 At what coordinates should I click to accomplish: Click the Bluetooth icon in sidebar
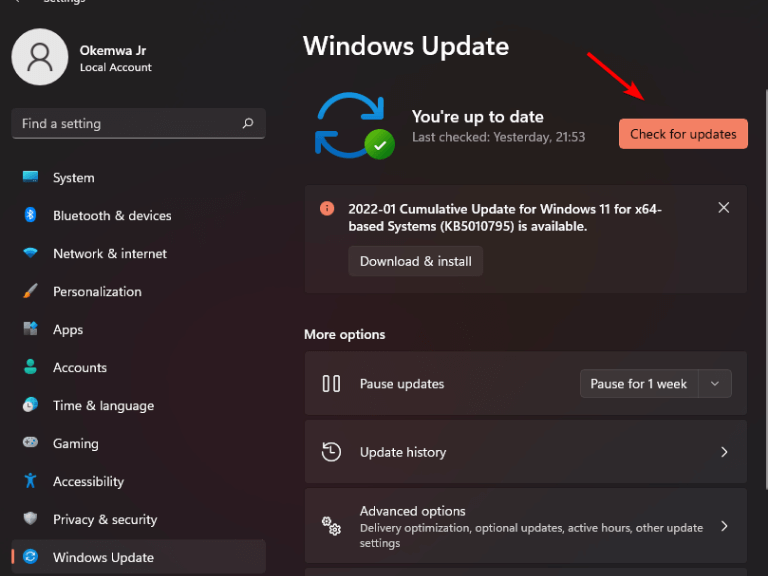(x=30, y=215)
